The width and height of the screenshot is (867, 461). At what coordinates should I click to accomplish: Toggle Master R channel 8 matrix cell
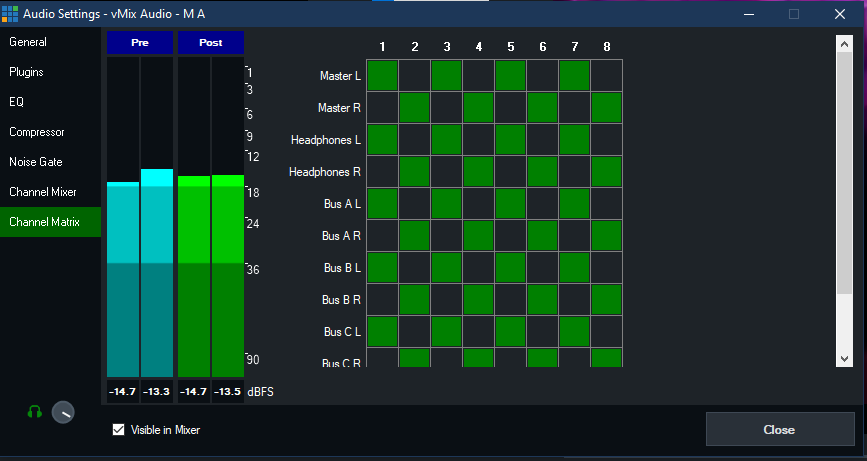click(606, 108)
